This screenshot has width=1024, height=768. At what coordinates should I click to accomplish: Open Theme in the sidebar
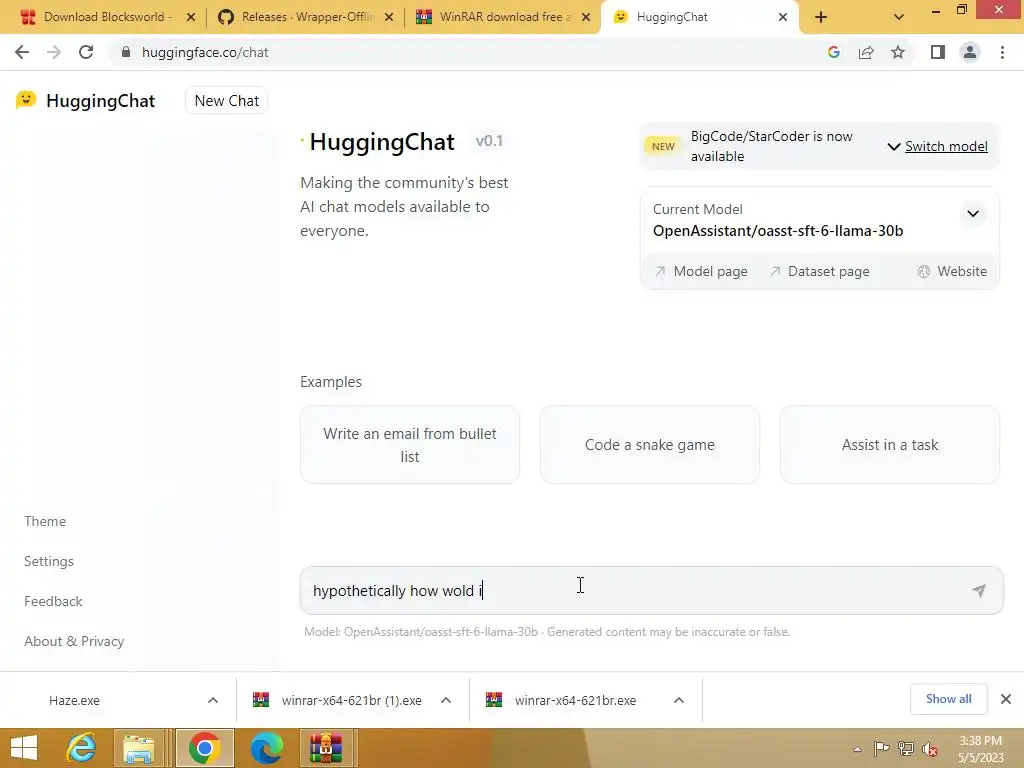click(45, 521)
